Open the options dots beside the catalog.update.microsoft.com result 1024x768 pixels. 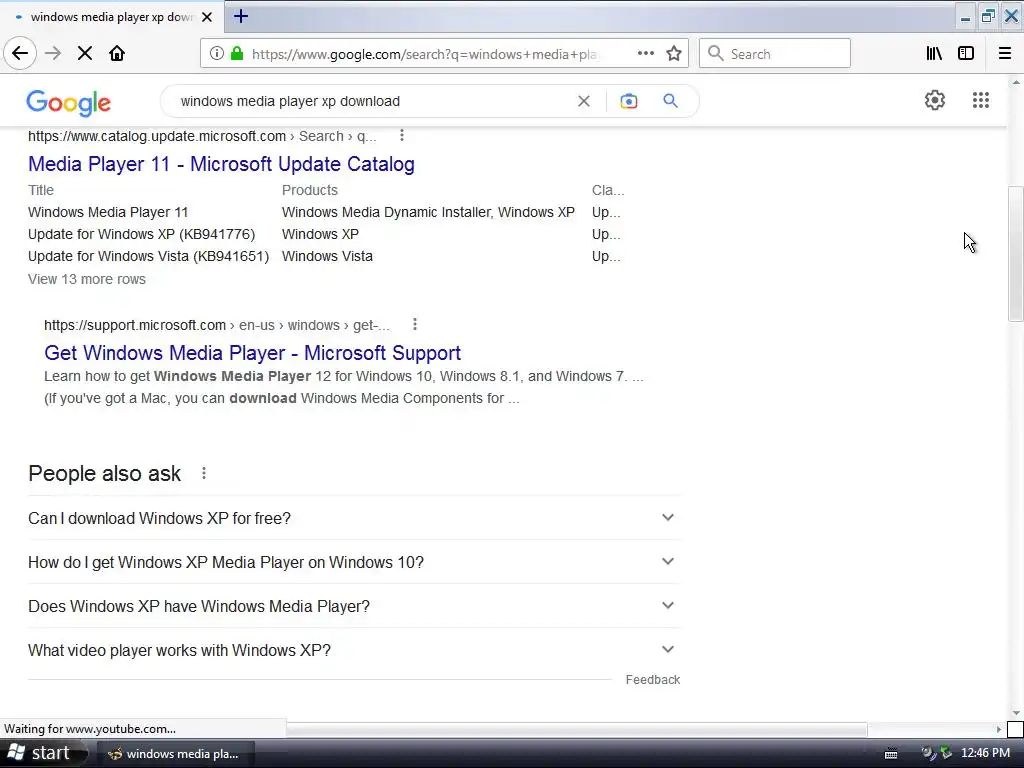click(x=402, y=135)
